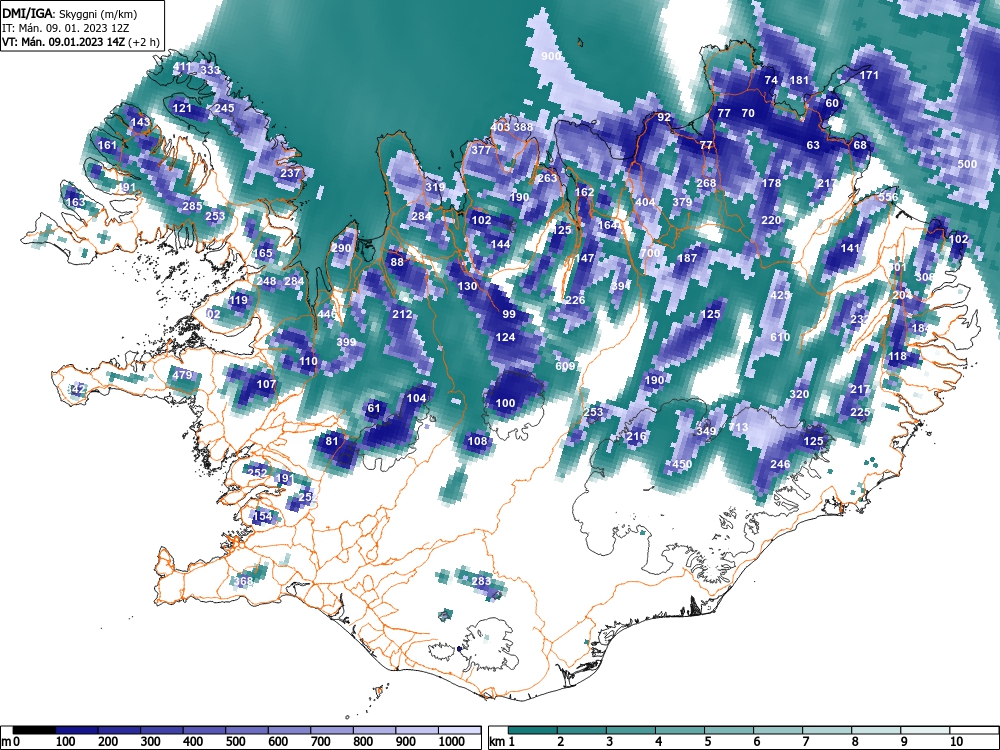This screenshot has height=750, width=1000.
Task: Select the map value 163 near the west coast
Action: pos(75,202)
